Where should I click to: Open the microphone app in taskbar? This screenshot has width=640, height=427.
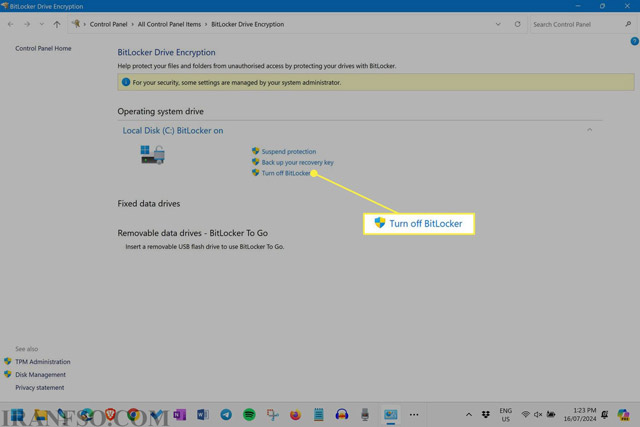pyautogui.click(x=365, y=415)
